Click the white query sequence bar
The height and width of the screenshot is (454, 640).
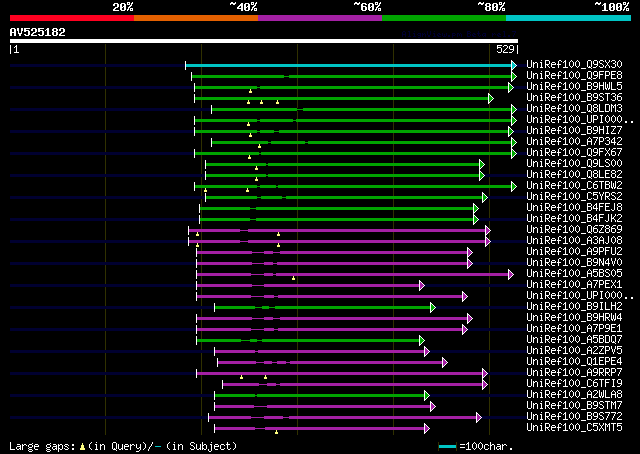click(264, 41)
